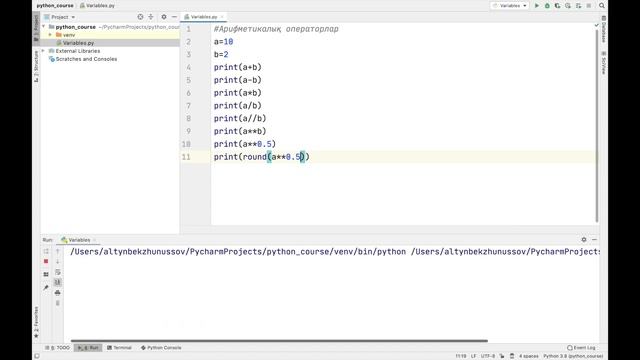
Task: Open Variables run configuration dropdown
Action: tap(509, 6)
